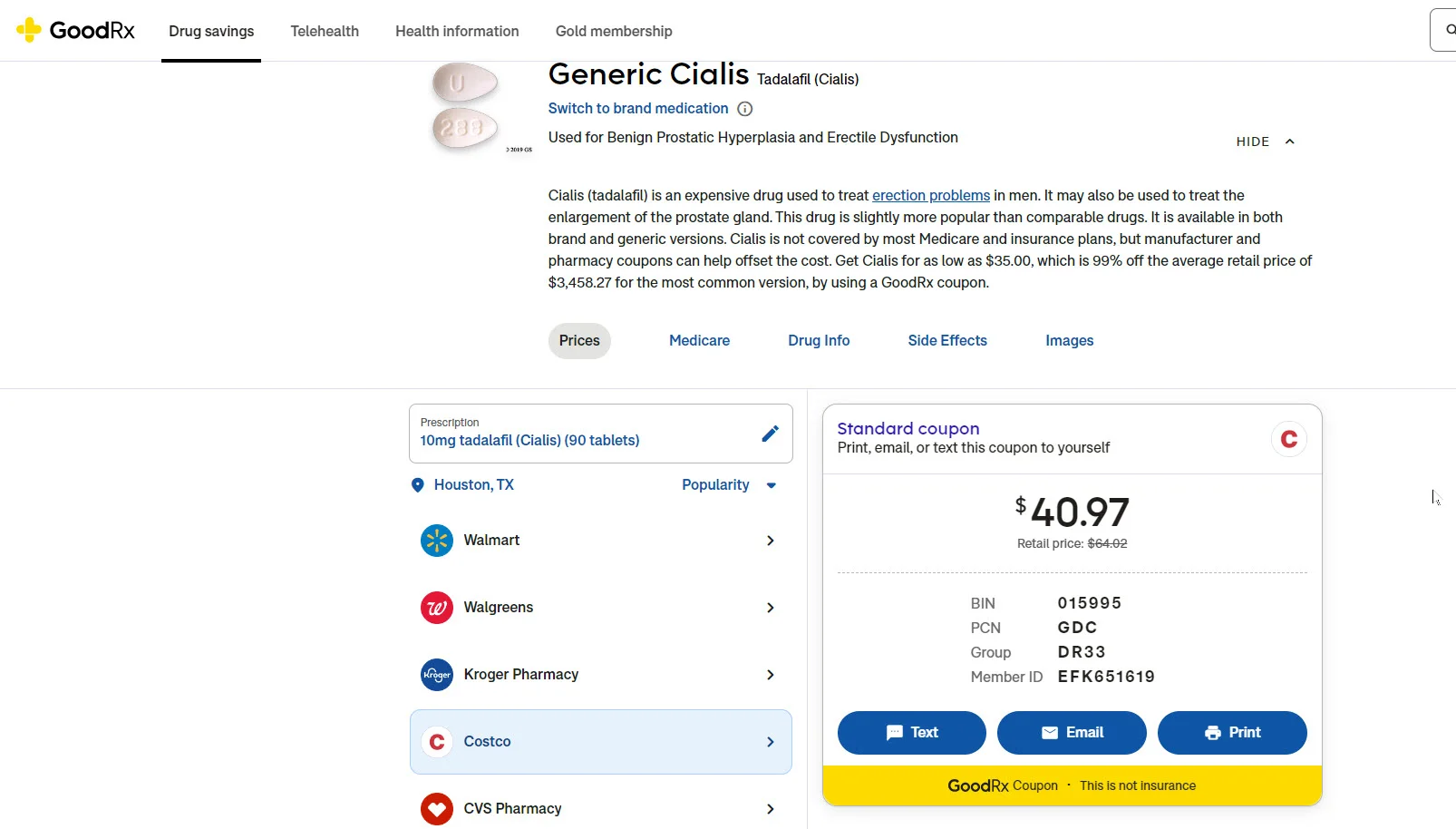
Task: Click the pencil icon to edit prescription
Action: pos(770,433)
